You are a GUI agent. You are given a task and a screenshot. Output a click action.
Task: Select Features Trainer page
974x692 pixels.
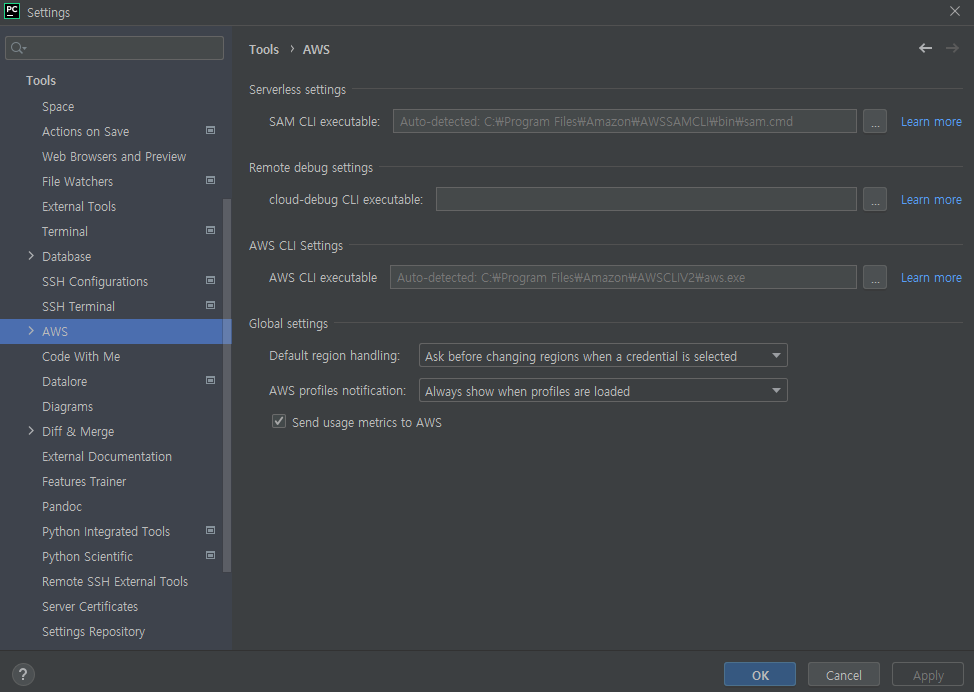[84, 481]
